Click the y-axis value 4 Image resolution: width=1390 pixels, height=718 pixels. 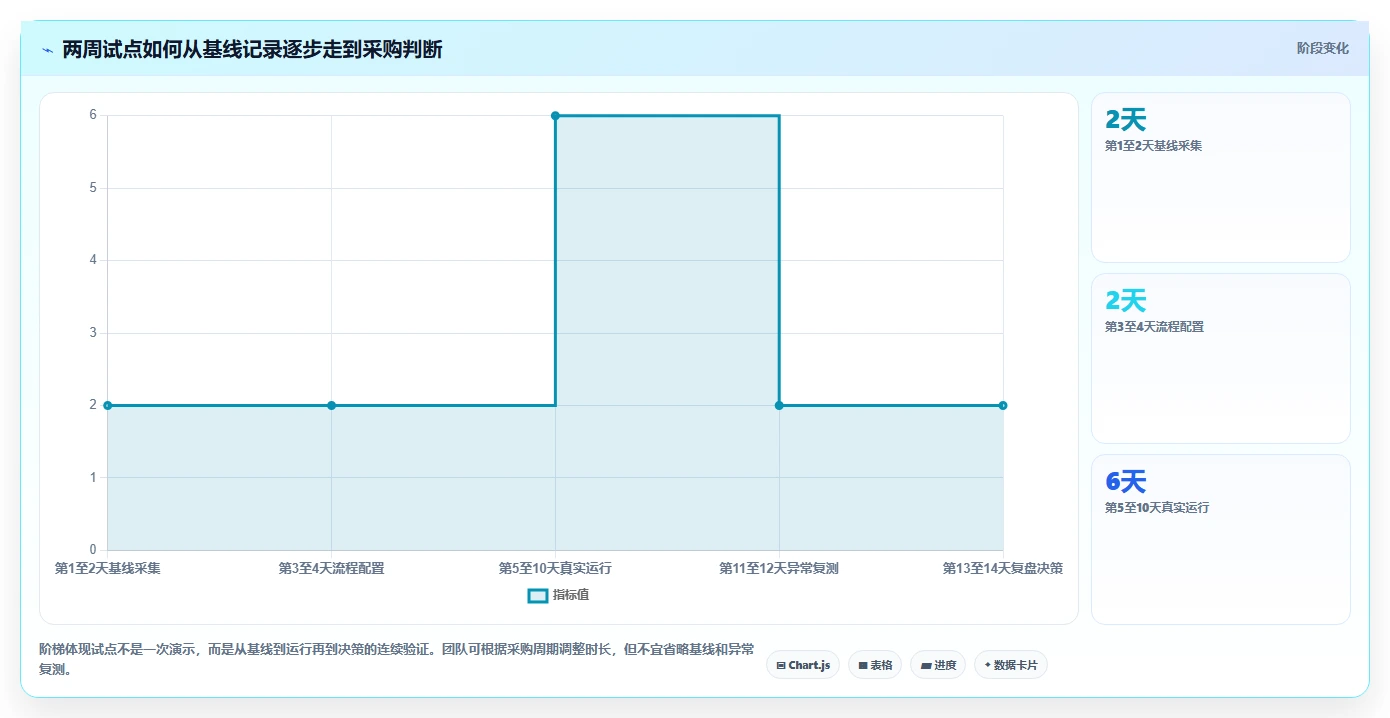point(93,260)
